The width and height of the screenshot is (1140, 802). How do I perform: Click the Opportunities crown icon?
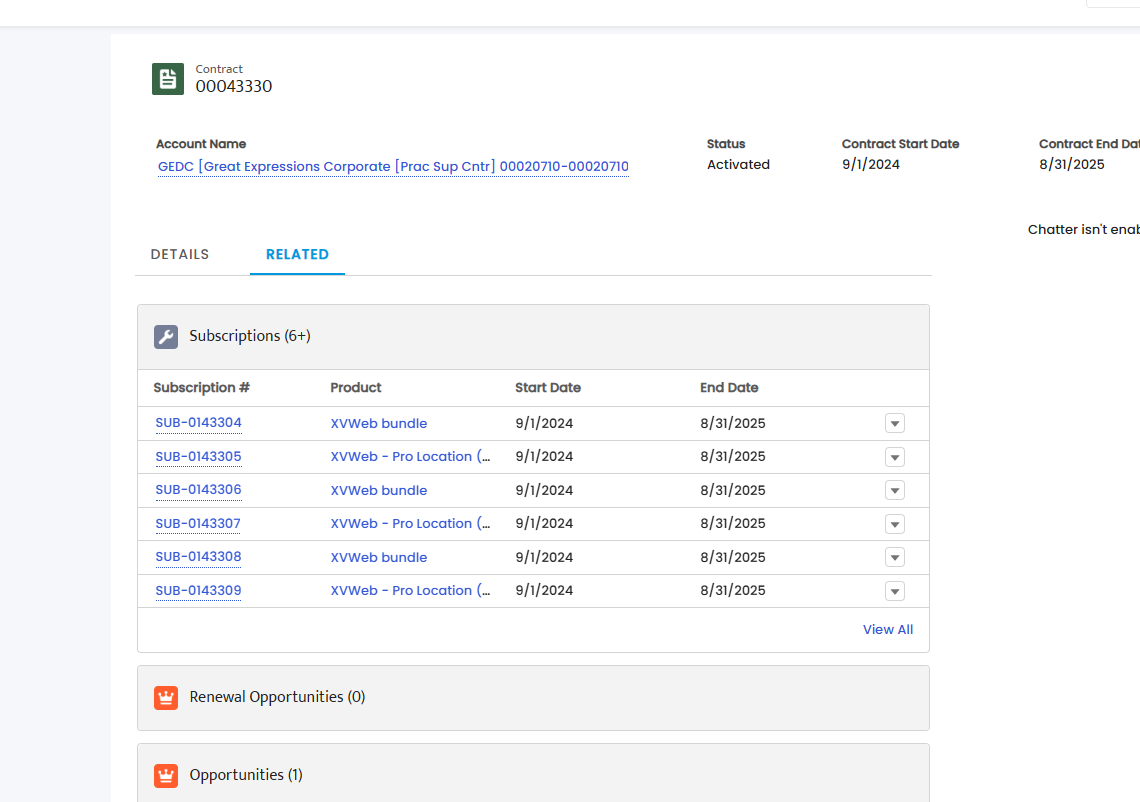[166, 775]
